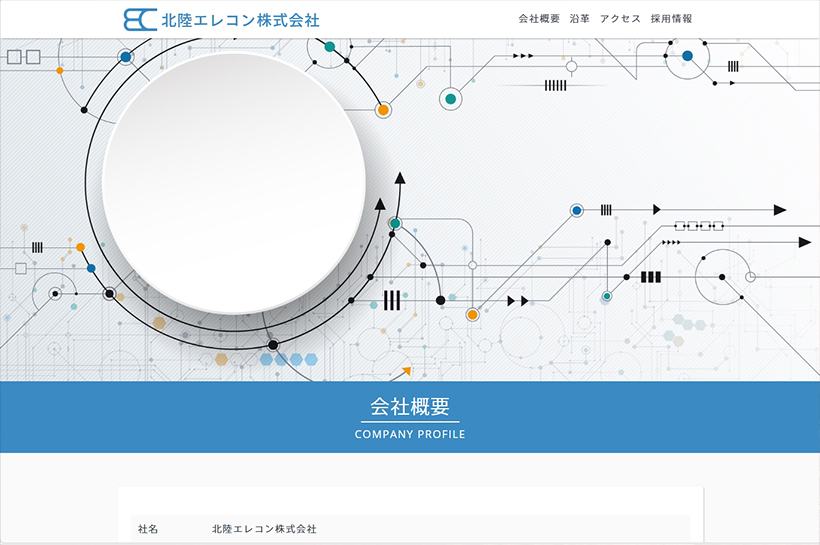
Task: Click the COMPANY PROFILE subtitle text
Action: click(410, 435)
